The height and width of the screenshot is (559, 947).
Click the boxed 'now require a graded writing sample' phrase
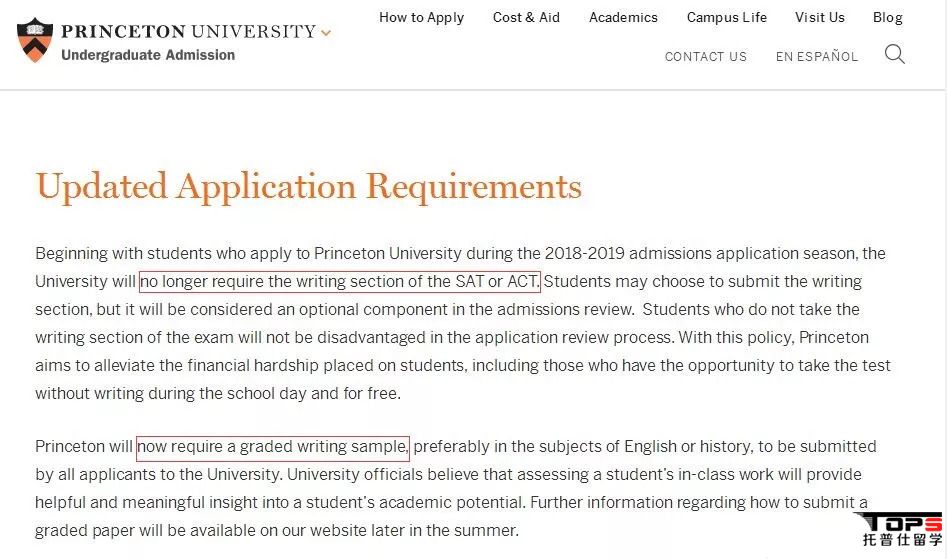point(272,447)
